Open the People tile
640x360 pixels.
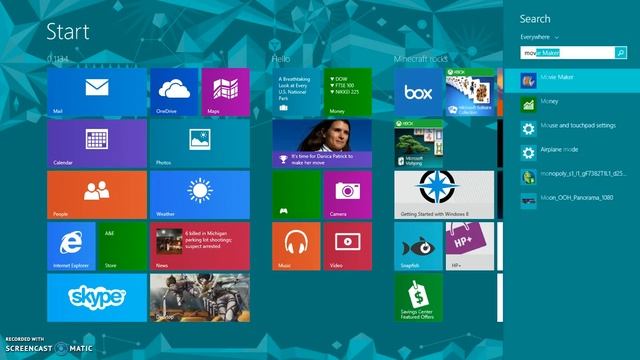click(97, 195)
